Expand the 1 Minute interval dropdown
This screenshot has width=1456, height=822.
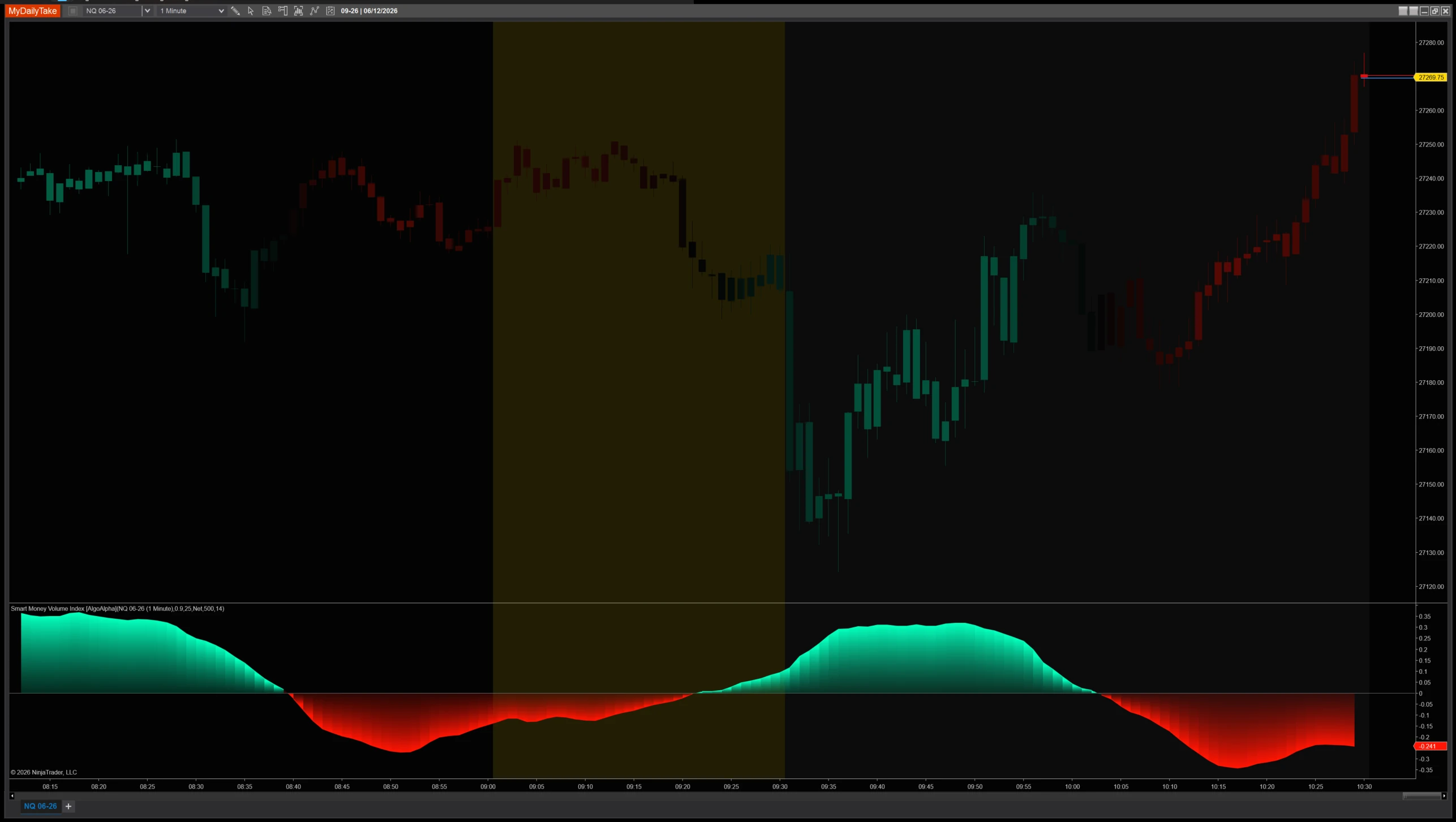[221, 11]
